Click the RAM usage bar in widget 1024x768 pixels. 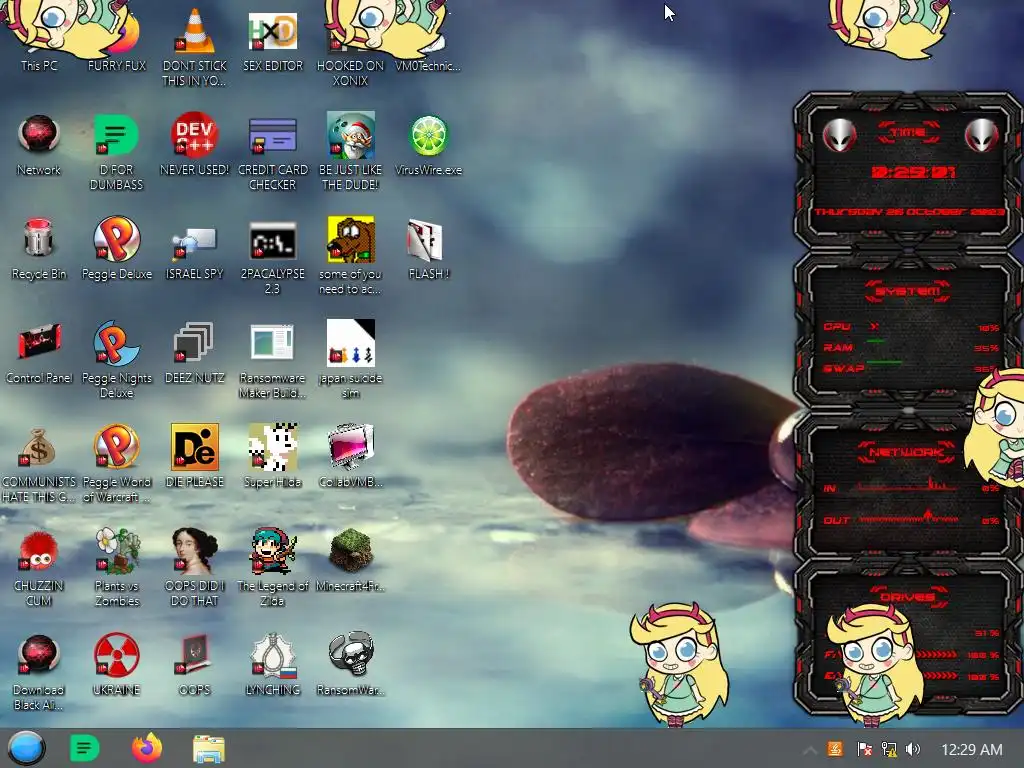[x=876, y=341]
